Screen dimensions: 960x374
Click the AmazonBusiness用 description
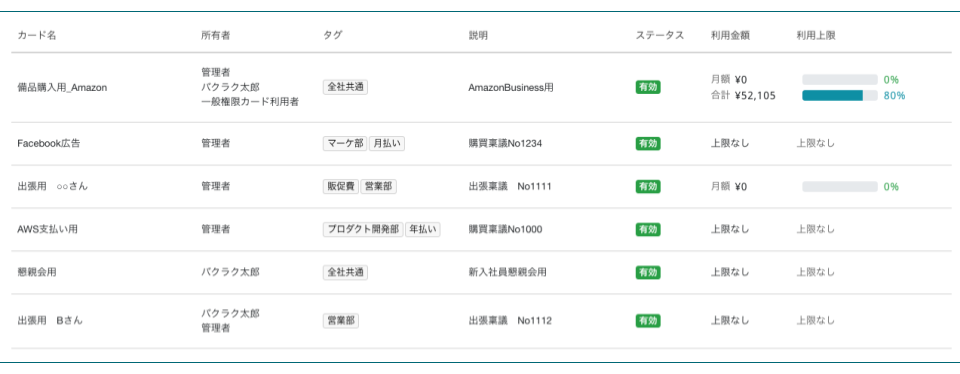(511, 88)
